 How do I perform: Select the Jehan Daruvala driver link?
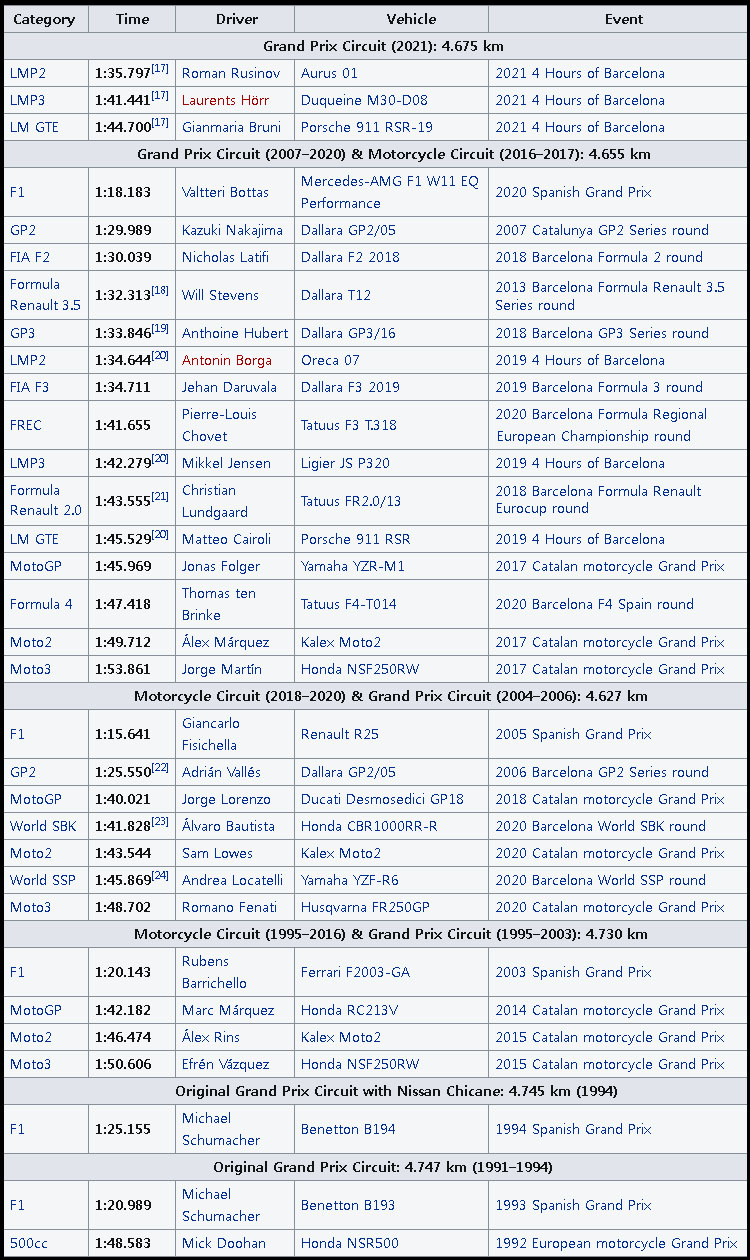click(231, 387)
